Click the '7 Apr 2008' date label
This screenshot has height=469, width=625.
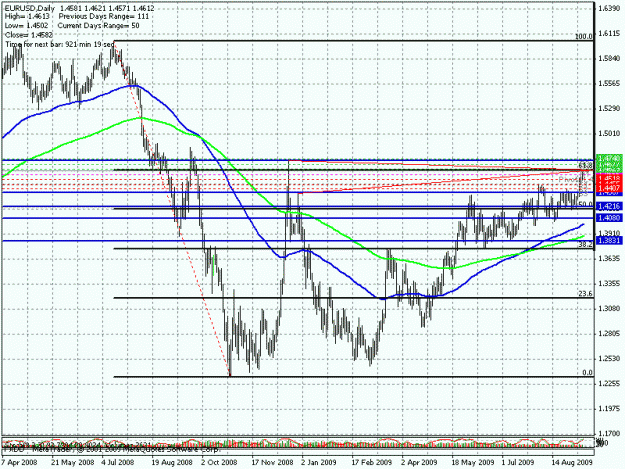pos(19,463)
